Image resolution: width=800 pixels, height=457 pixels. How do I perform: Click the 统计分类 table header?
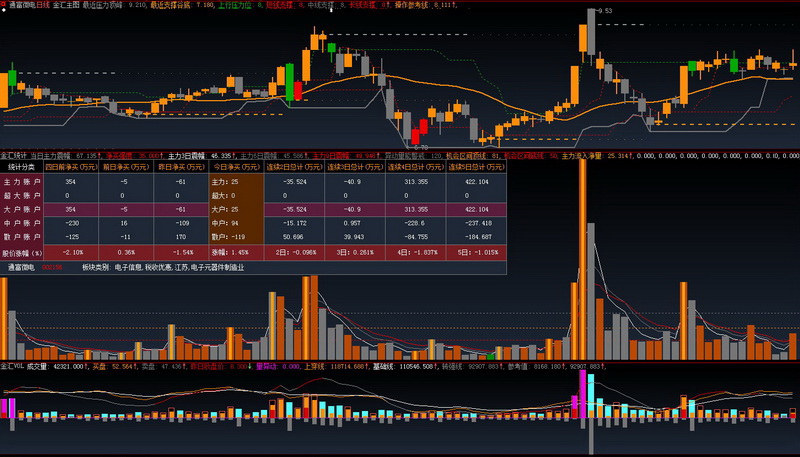click(22, 167)
